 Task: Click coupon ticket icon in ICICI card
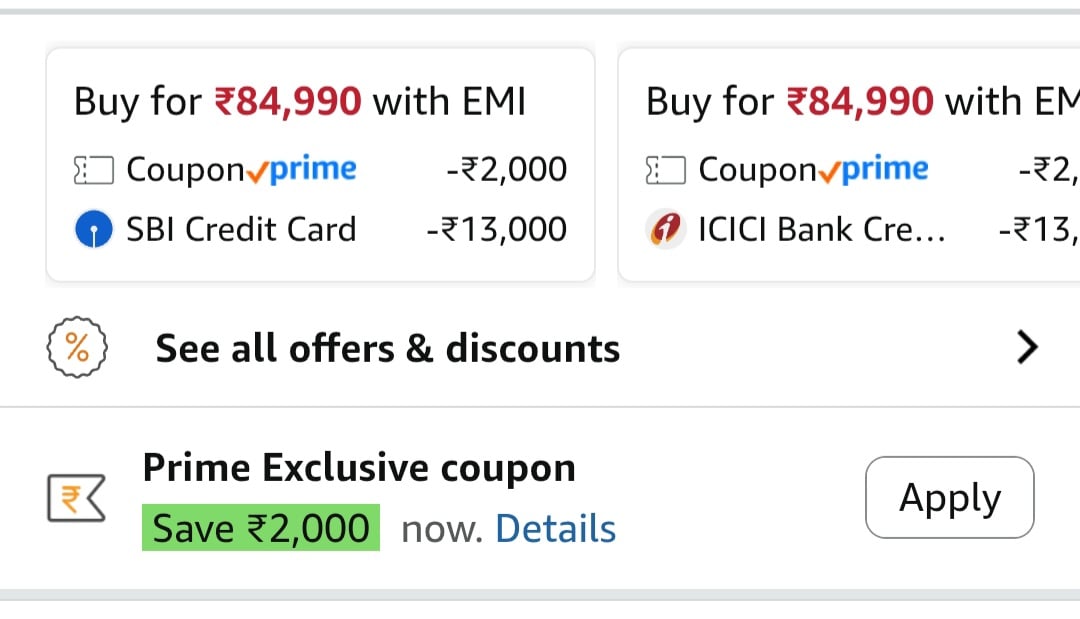click(x=665, y=170)
